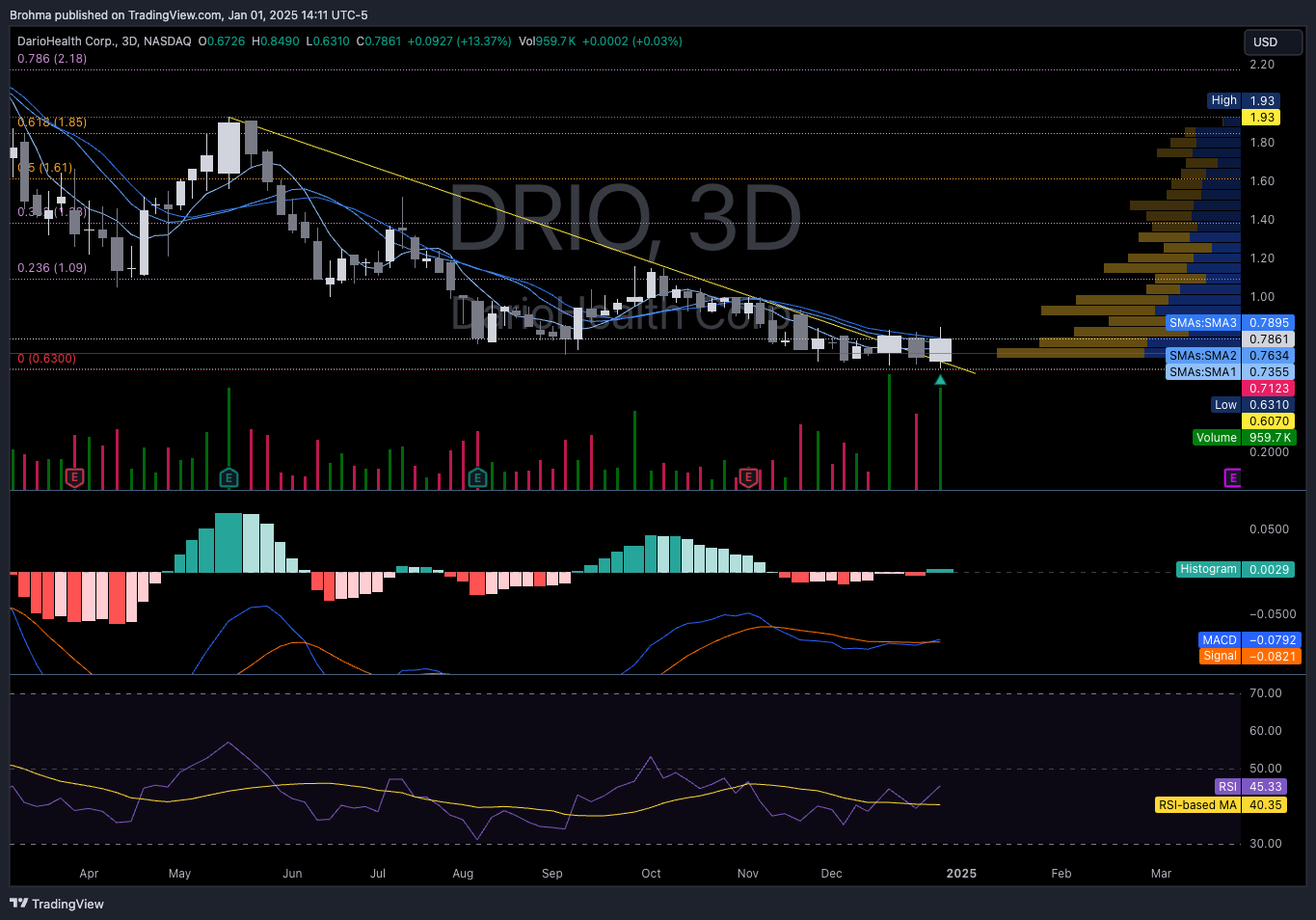Click the Low 0.6310 scale label
Image resolution: width=1316 pixels, height=920 pixels.
pyautogui.click(x=1252, y=405)
